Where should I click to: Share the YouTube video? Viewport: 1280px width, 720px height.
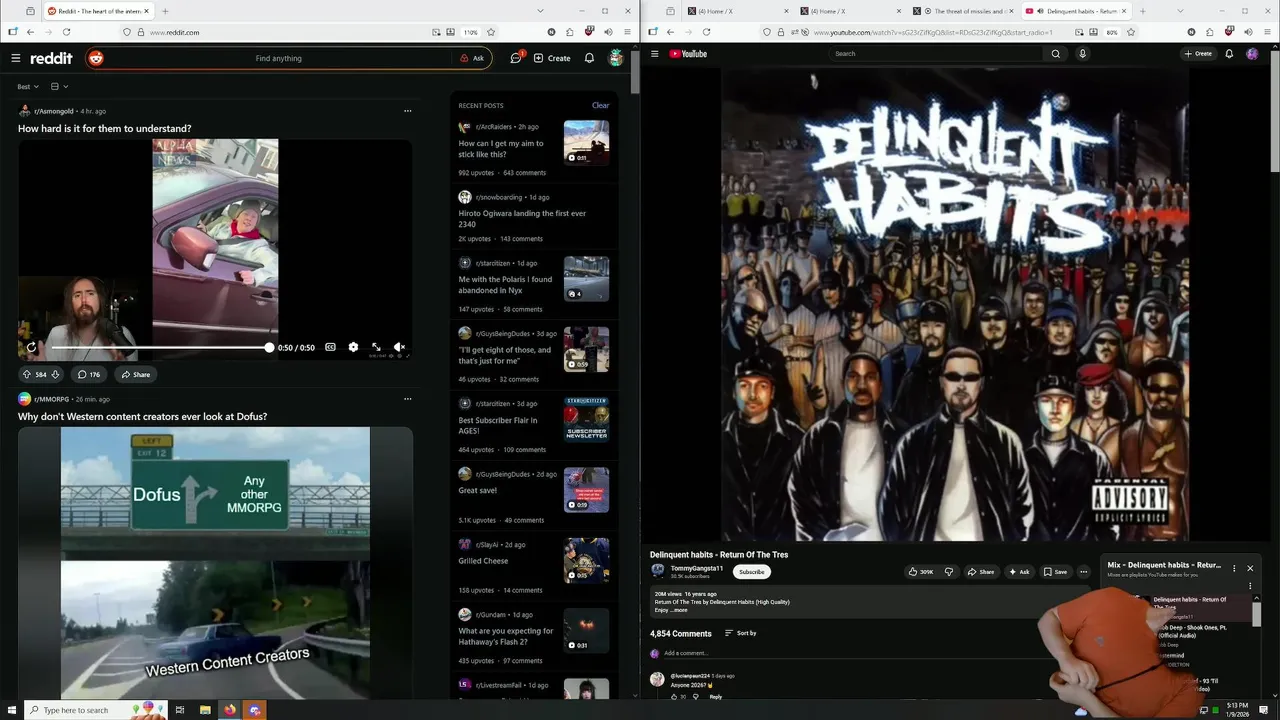point(981,572)
